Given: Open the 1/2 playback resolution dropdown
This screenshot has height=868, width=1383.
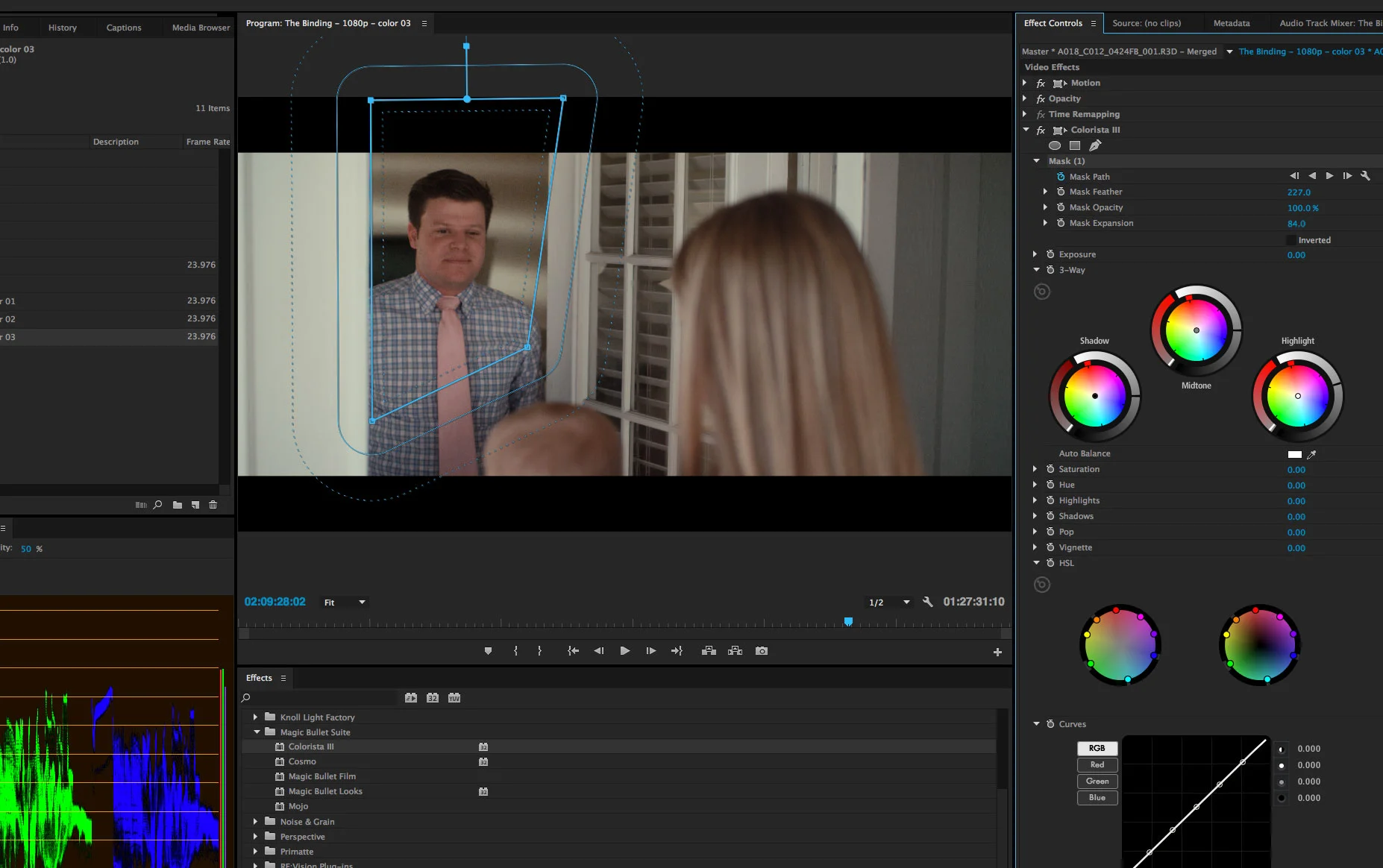Looking at the screenshot, I should point(889,603).
